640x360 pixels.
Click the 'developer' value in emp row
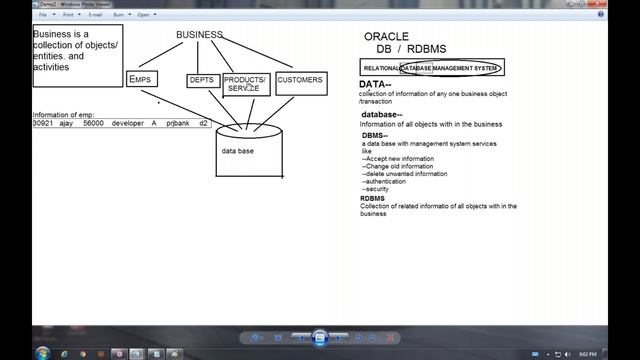click(x=128, y=123)
